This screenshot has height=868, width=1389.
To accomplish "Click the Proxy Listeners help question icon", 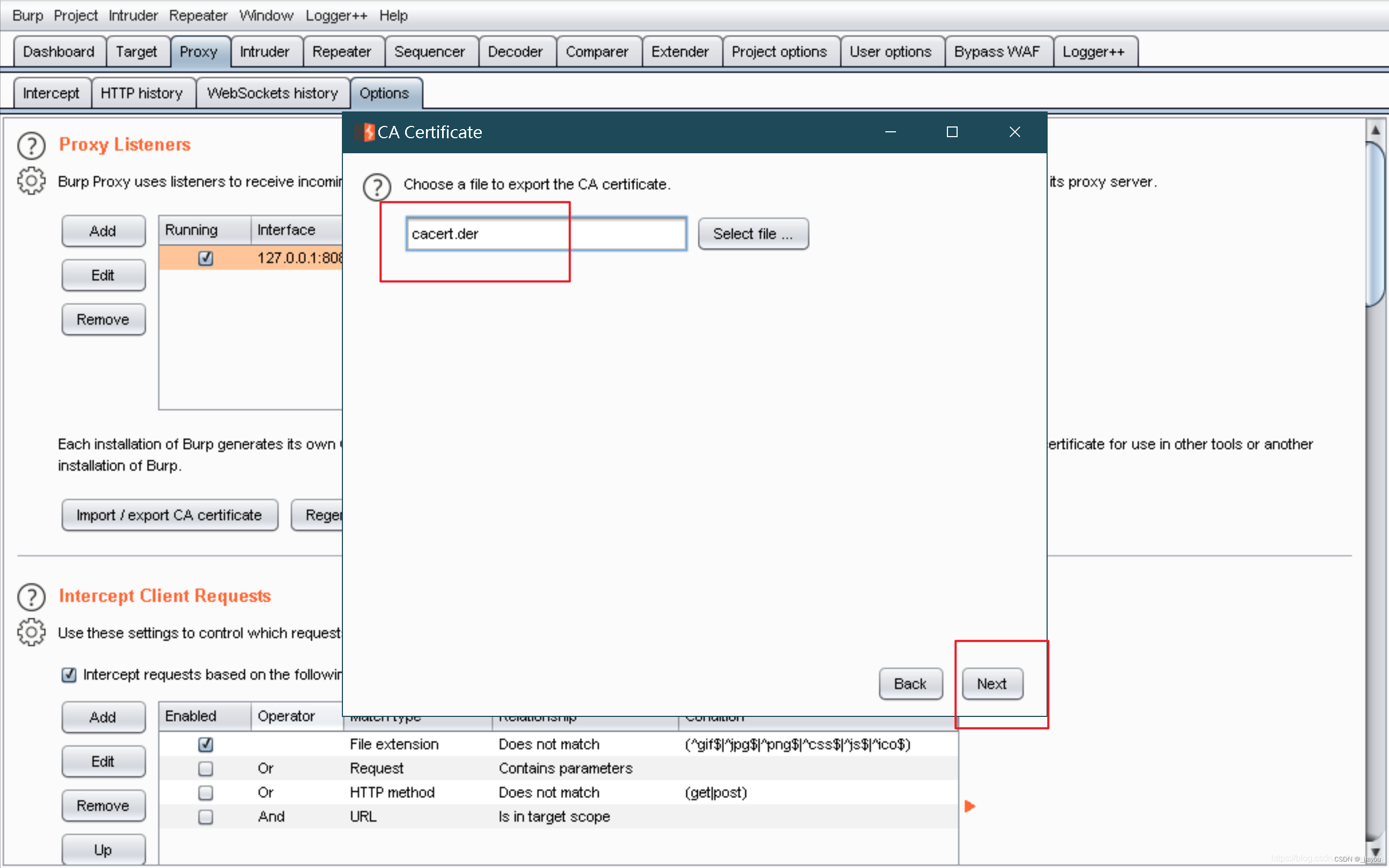I will 31,146.
